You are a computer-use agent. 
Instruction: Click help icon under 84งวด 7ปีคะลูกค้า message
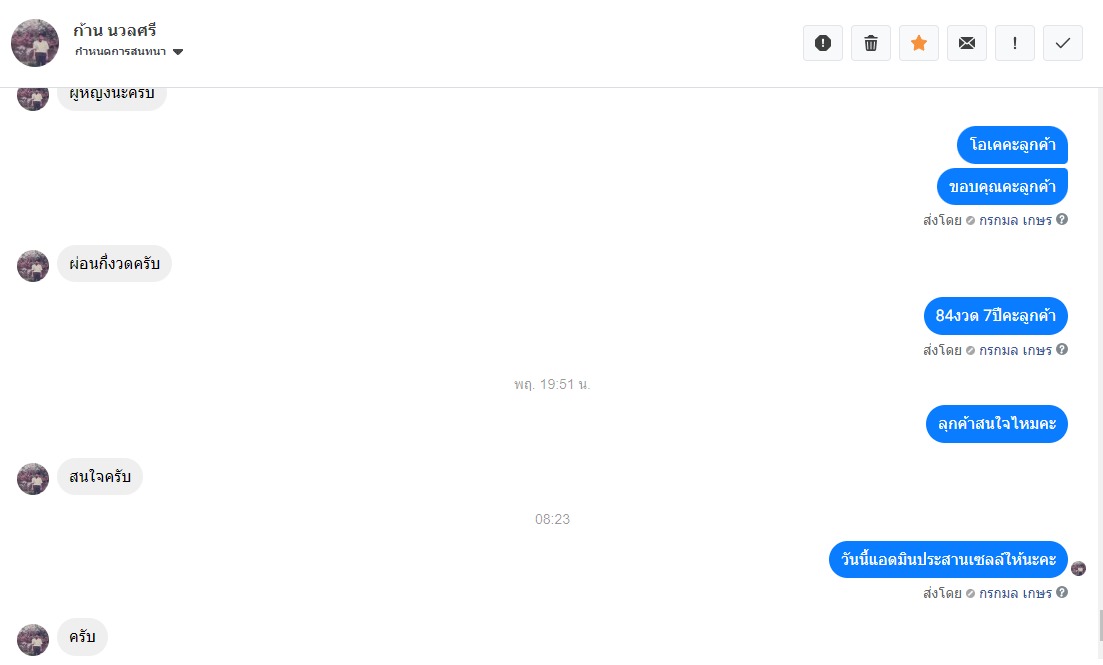[x=1062, y=349]
